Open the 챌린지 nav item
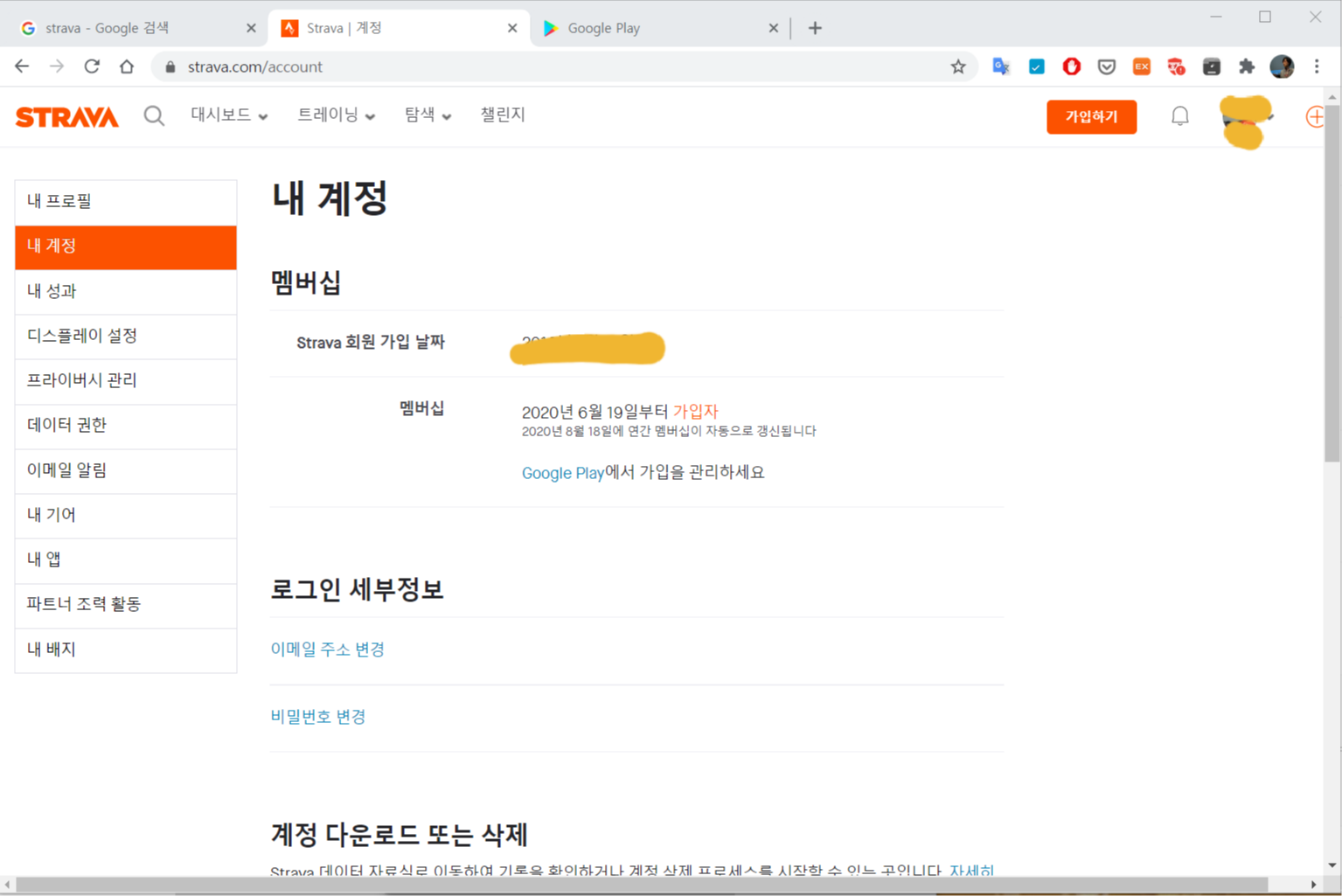Image resolution: width=1342 pixels, height=896 pixels. [x=503, y=115]
